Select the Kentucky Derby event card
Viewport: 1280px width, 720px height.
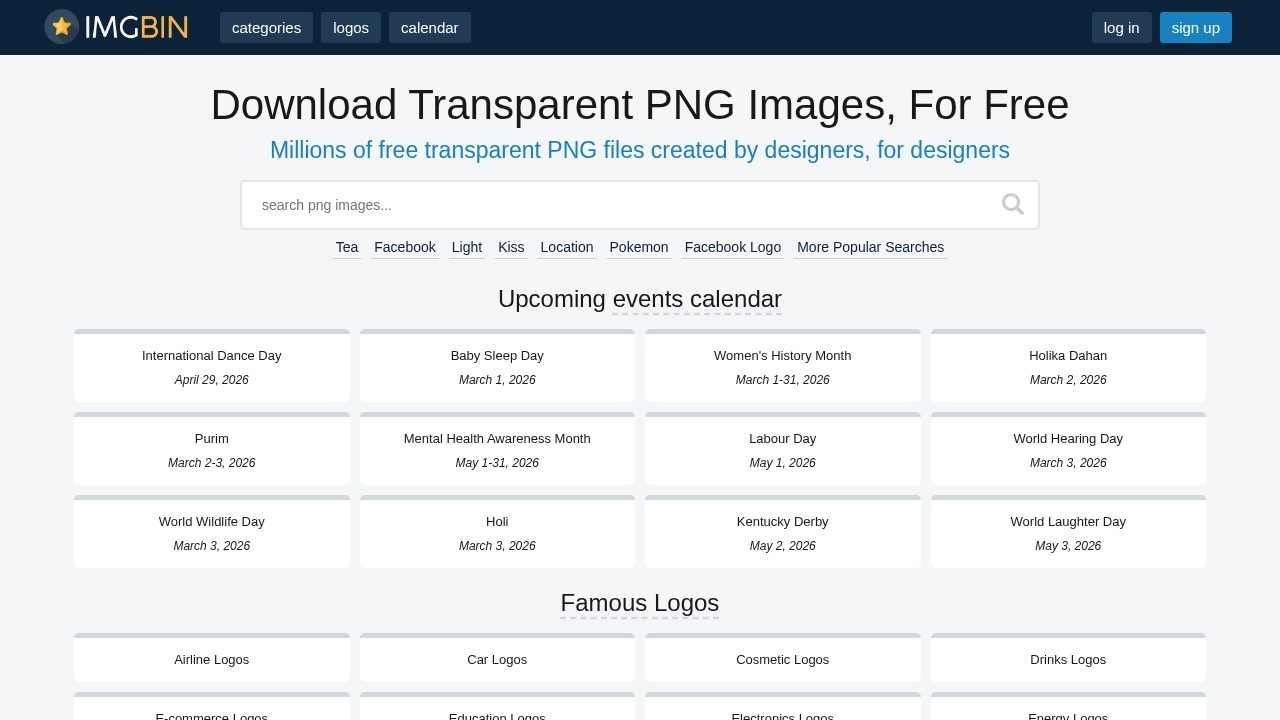(782, 532)
